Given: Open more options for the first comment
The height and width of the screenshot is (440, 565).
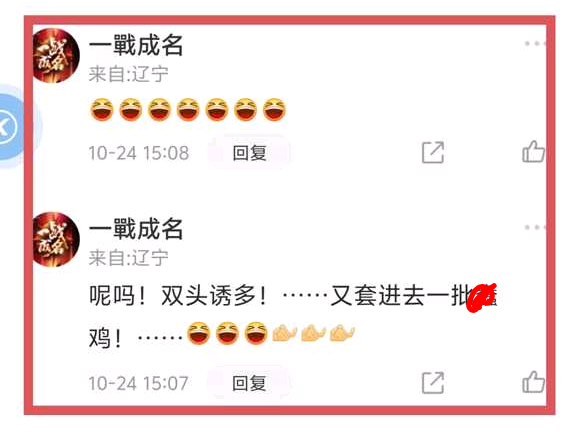Looking at the screenshot, I should click(x=535, y=44).
